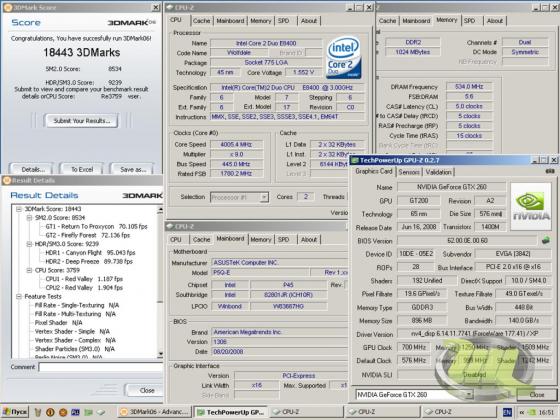This screenshot has height=420, width=560.
Task: Click the blue PU quick launch icon
Action: (75, 412)
